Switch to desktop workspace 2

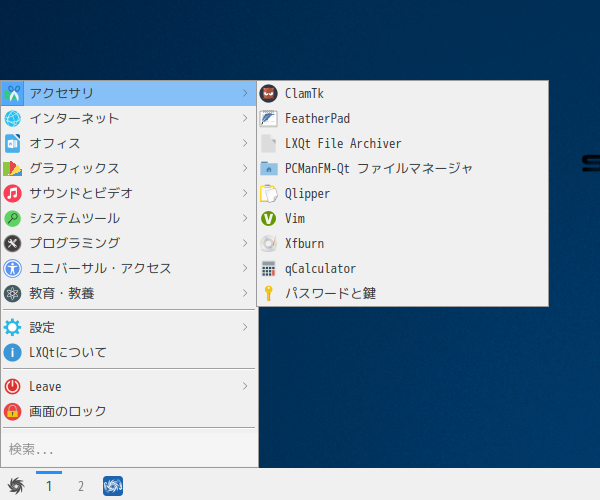click(x=81, y=486)
